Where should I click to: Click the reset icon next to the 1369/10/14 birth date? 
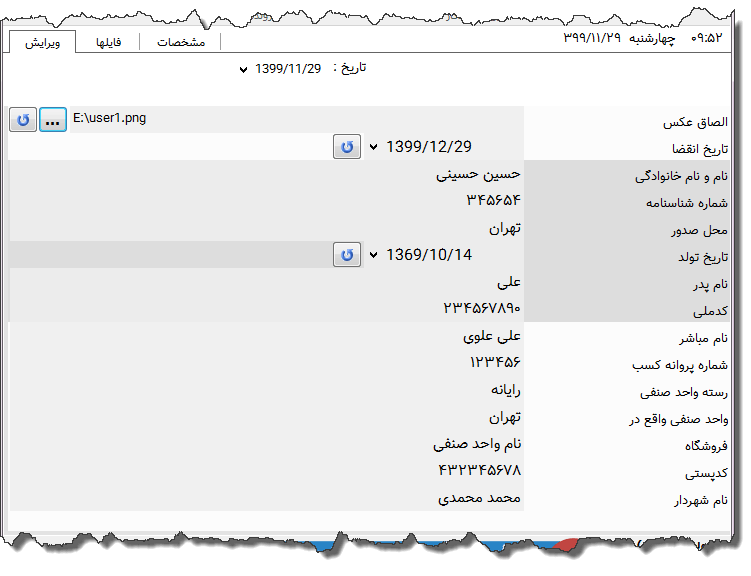347,255
